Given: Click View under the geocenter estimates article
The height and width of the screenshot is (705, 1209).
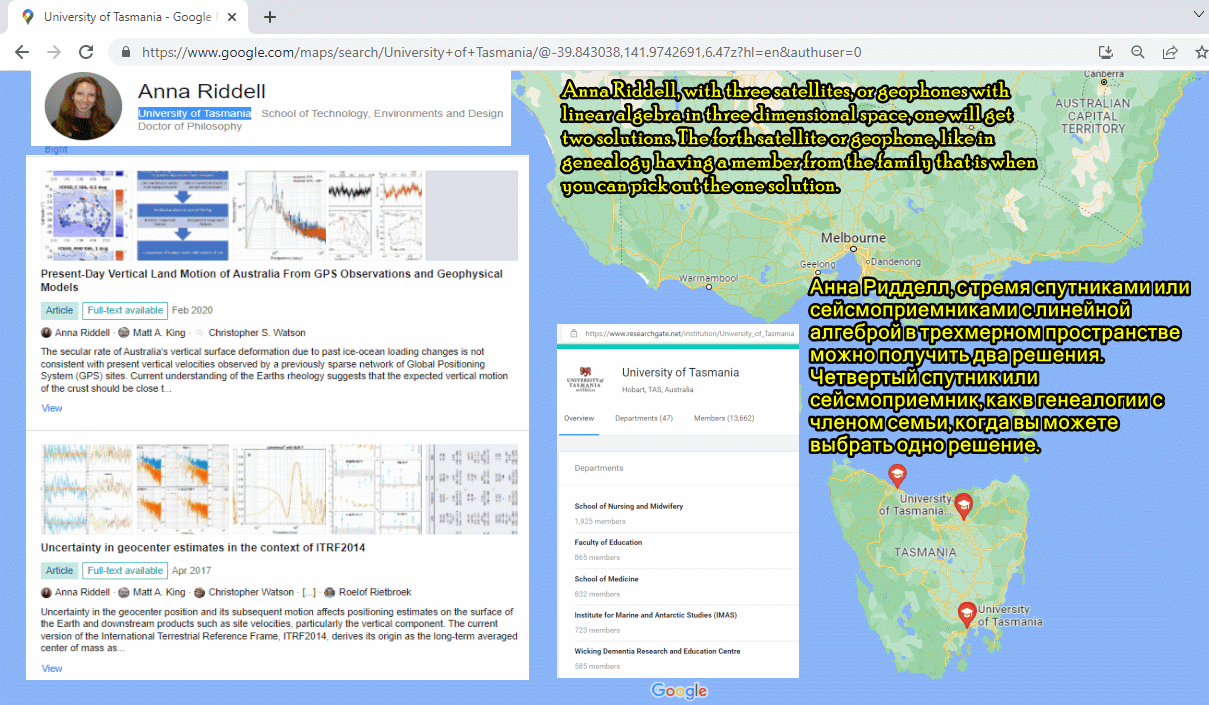Looking at the screenshot, I should (x=52, y=668).
